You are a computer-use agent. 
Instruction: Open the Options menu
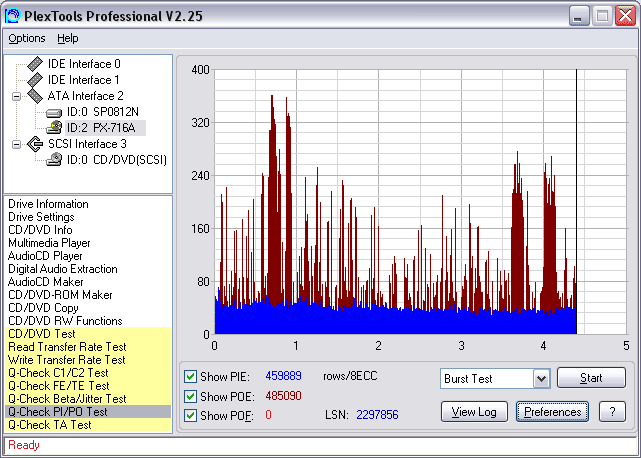(27, 38)
